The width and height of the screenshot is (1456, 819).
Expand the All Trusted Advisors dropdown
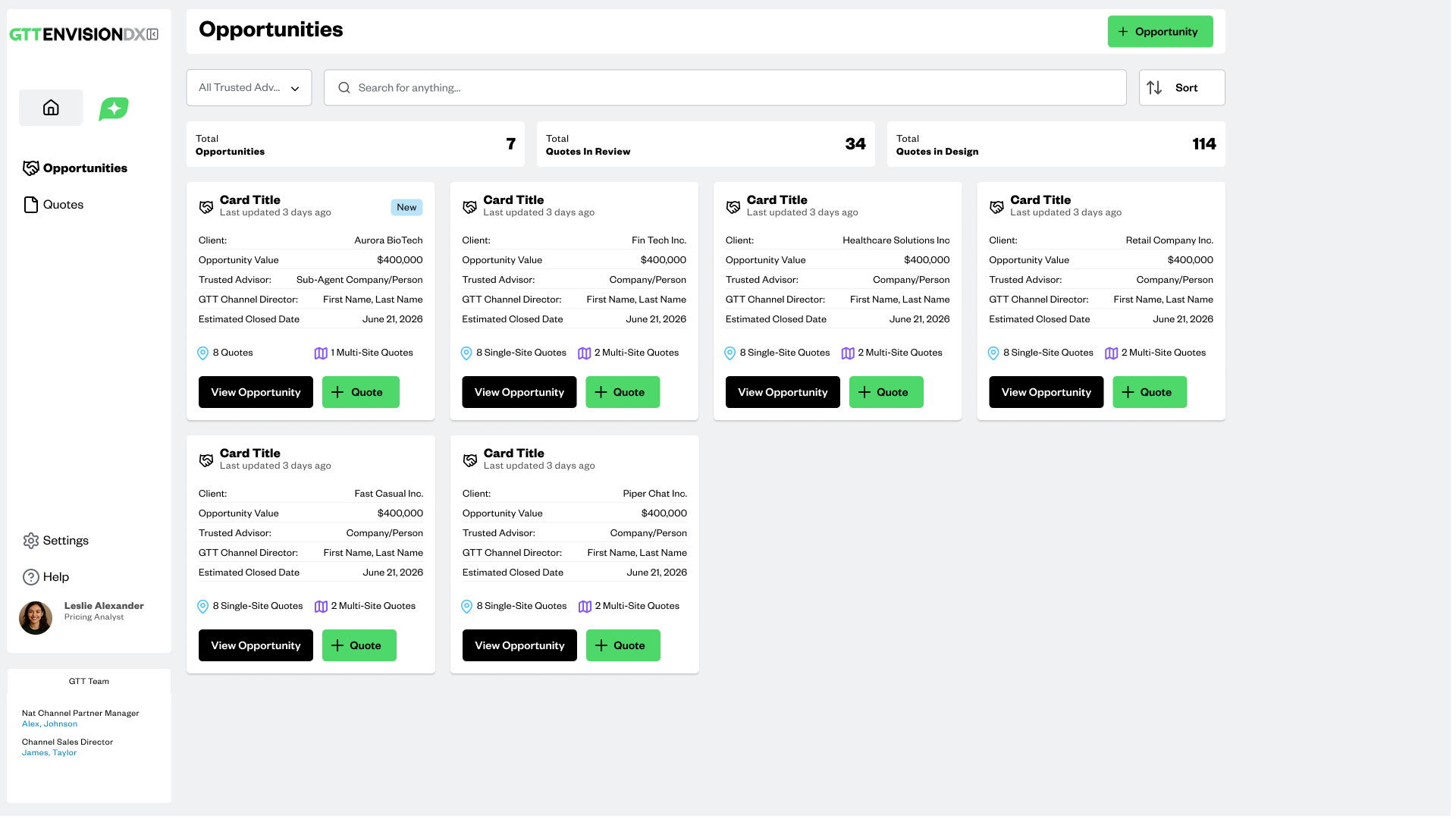(x=249, y=88)
